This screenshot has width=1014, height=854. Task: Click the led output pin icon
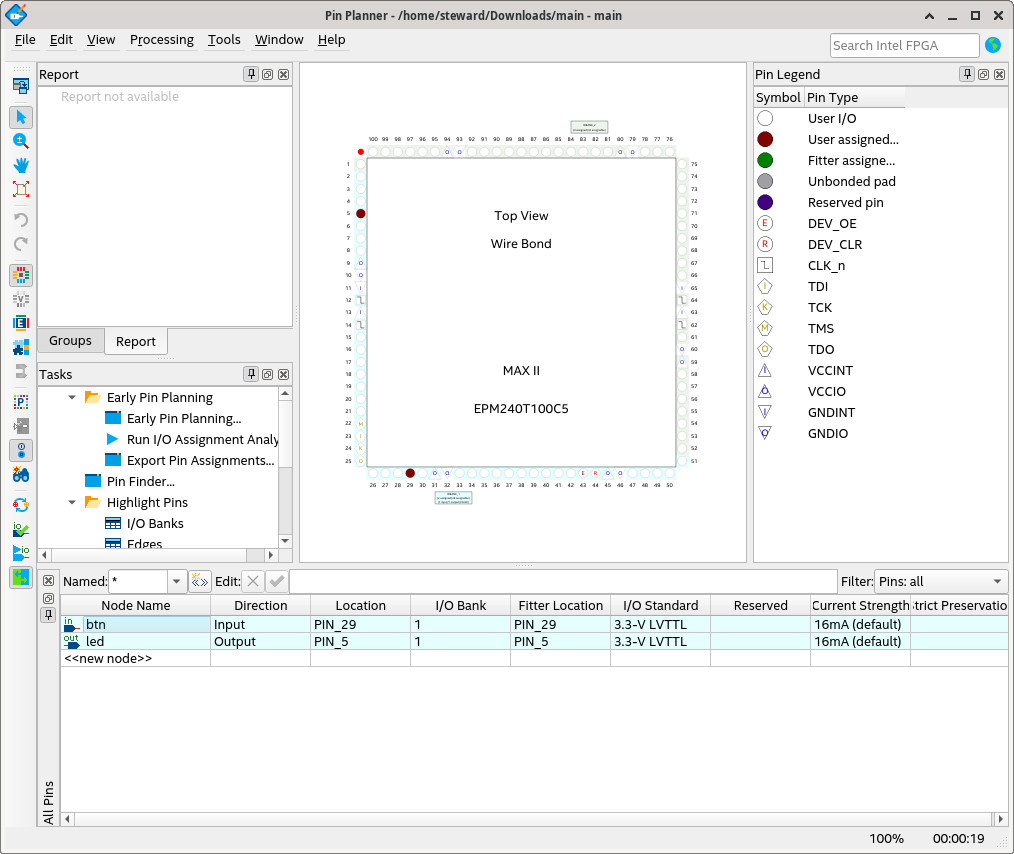[71, 641]
